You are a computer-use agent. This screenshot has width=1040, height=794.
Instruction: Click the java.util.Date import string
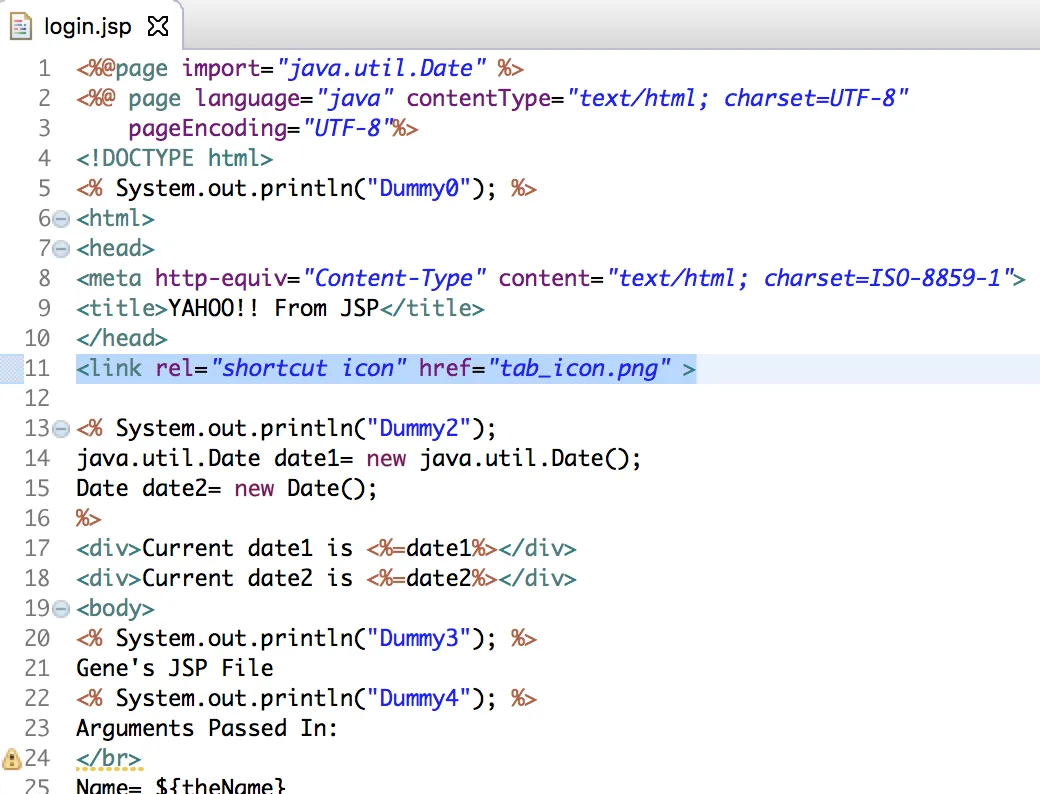click(381, 68)
